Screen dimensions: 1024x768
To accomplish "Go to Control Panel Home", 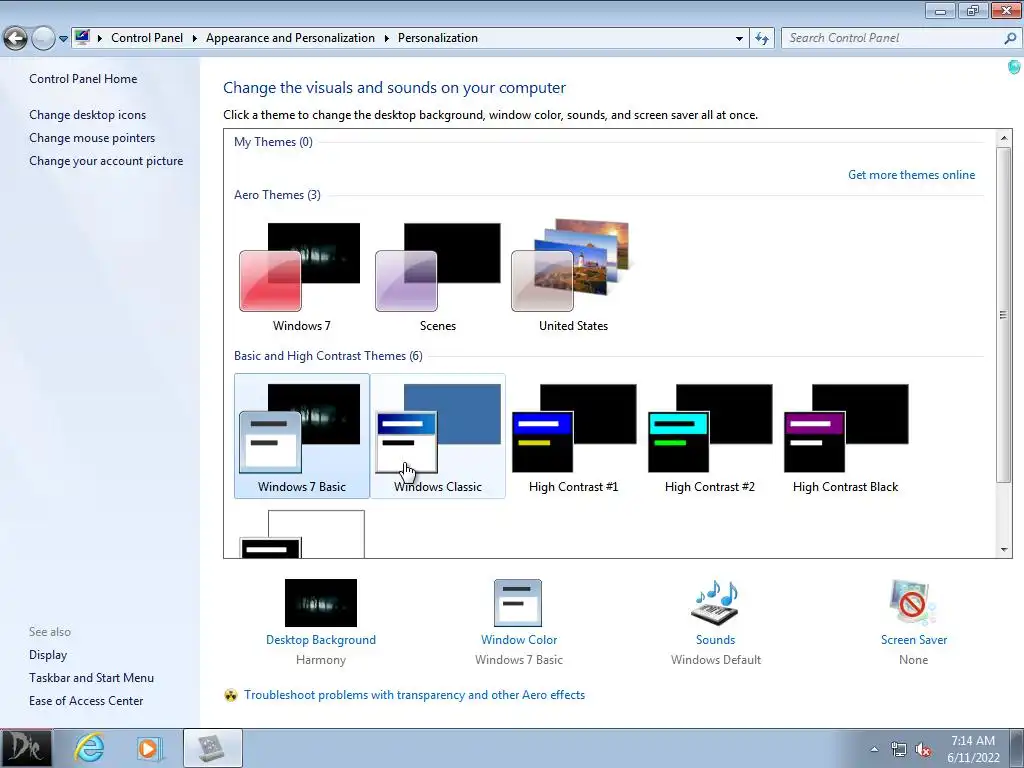I will pos(83,79).
